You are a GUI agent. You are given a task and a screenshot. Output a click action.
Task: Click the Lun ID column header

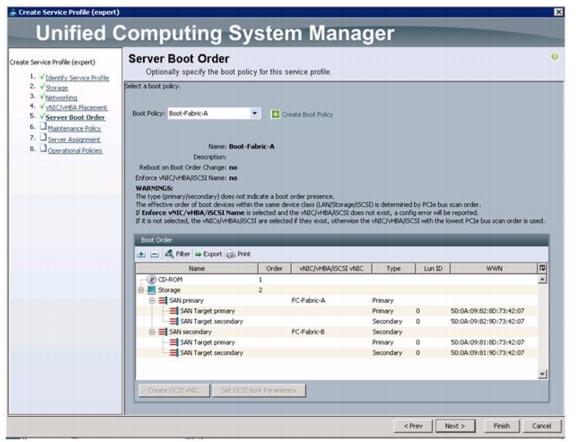433,268
